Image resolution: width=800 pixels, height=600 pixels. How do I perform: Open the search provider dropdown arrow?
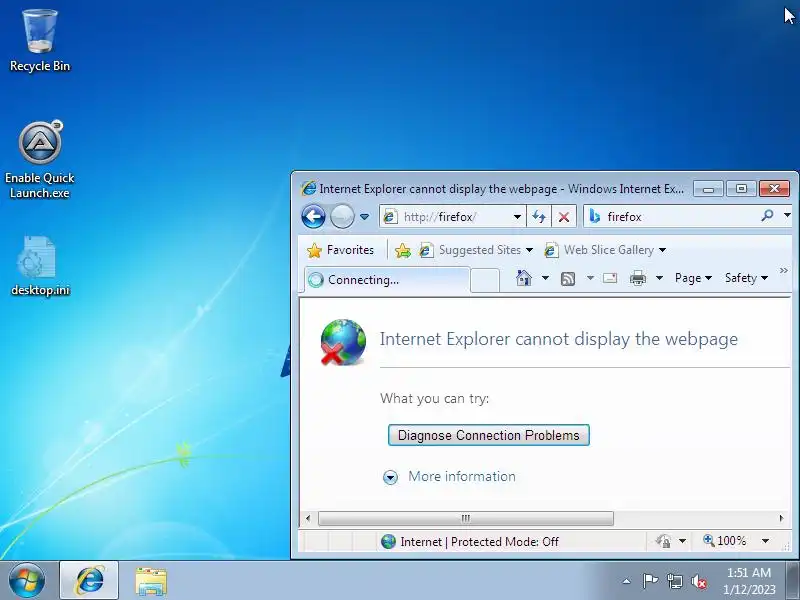pyautogui.click(x=787, y=216)
